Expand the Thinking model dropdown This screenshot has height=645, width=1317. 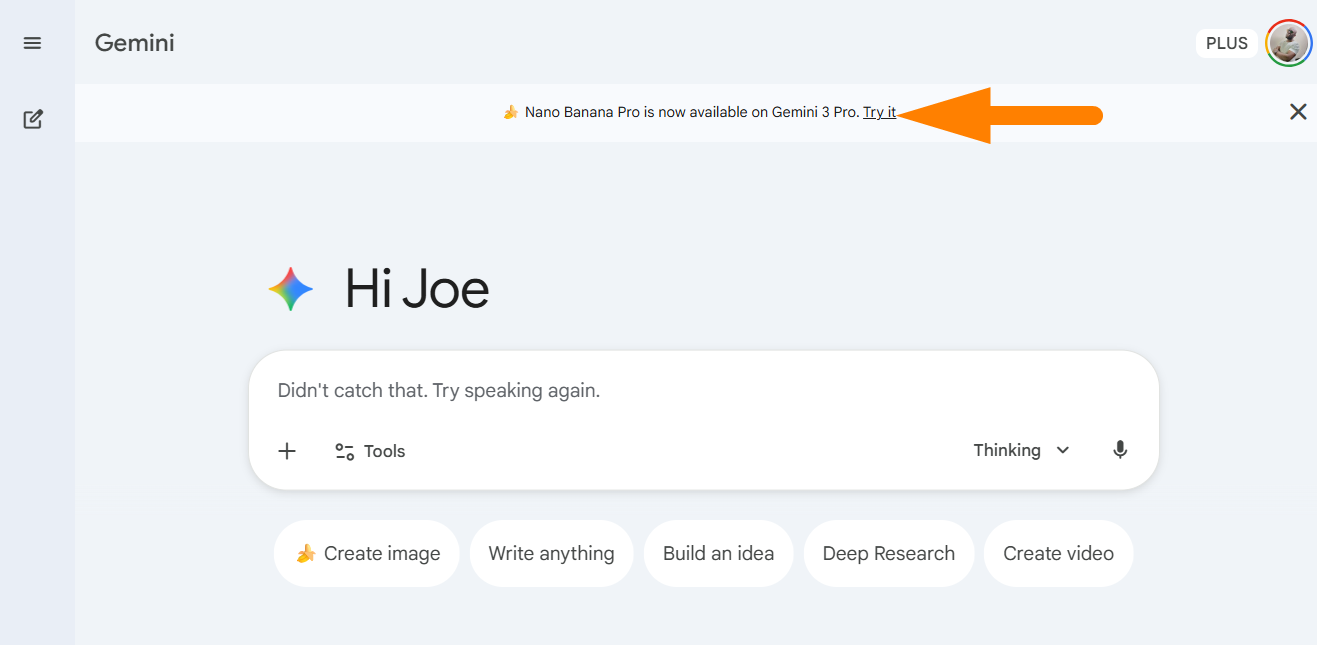coord(1021,450)
